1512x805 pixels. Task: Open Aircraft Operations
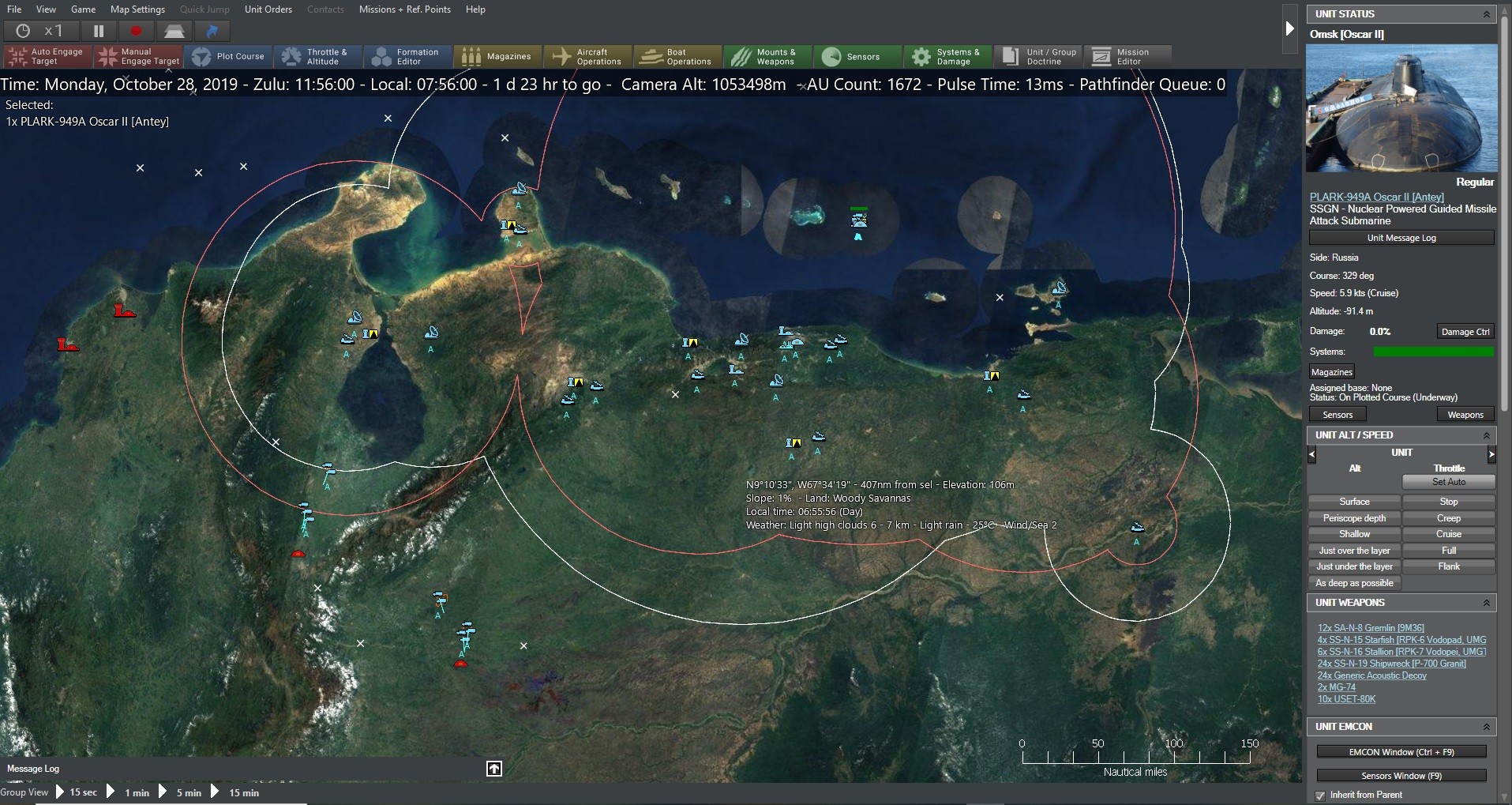coord(587,56)
